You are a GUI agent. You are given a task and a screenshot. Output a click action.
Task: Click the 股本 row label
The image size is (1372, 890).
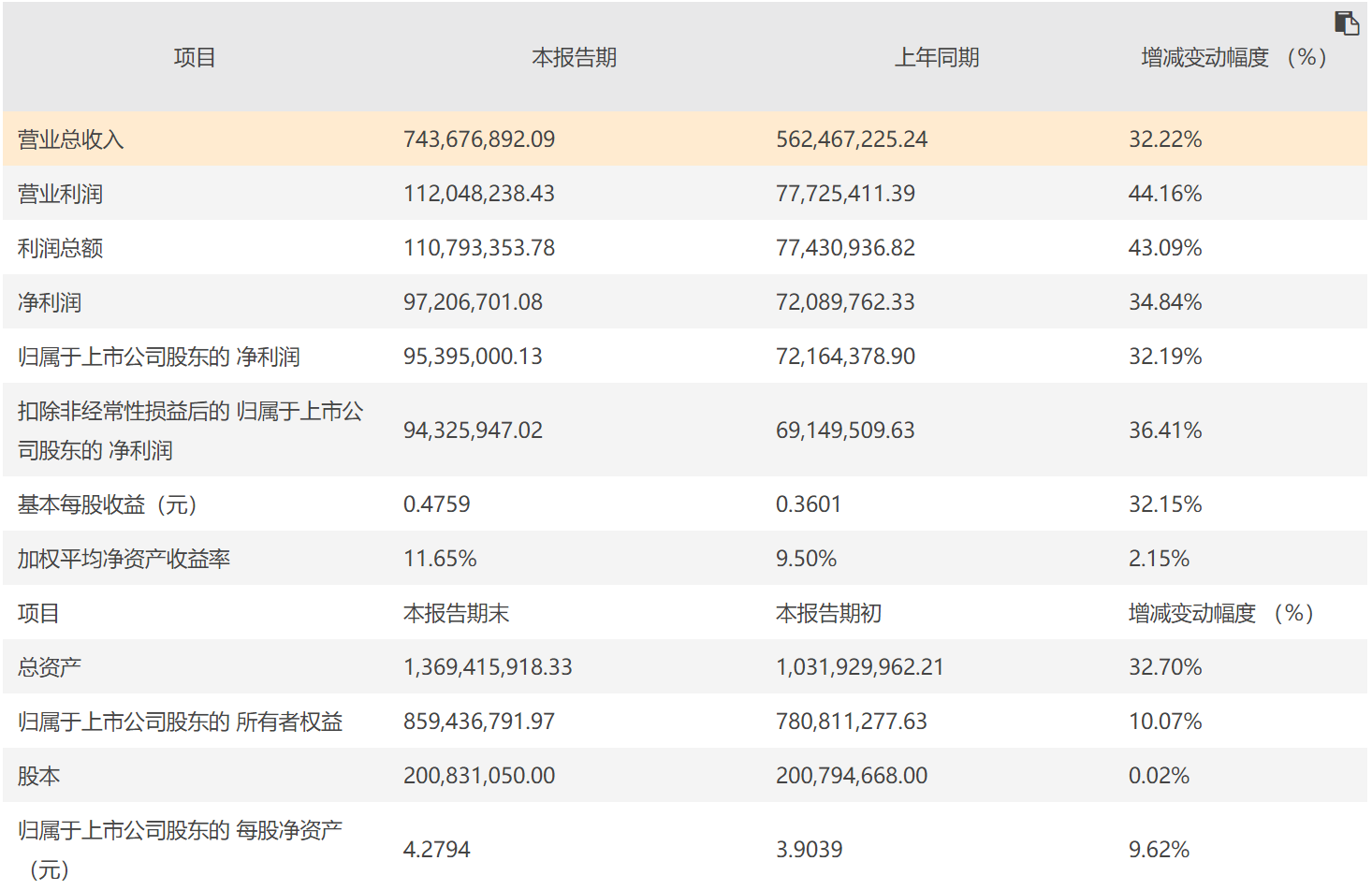[x=39, y=776]
